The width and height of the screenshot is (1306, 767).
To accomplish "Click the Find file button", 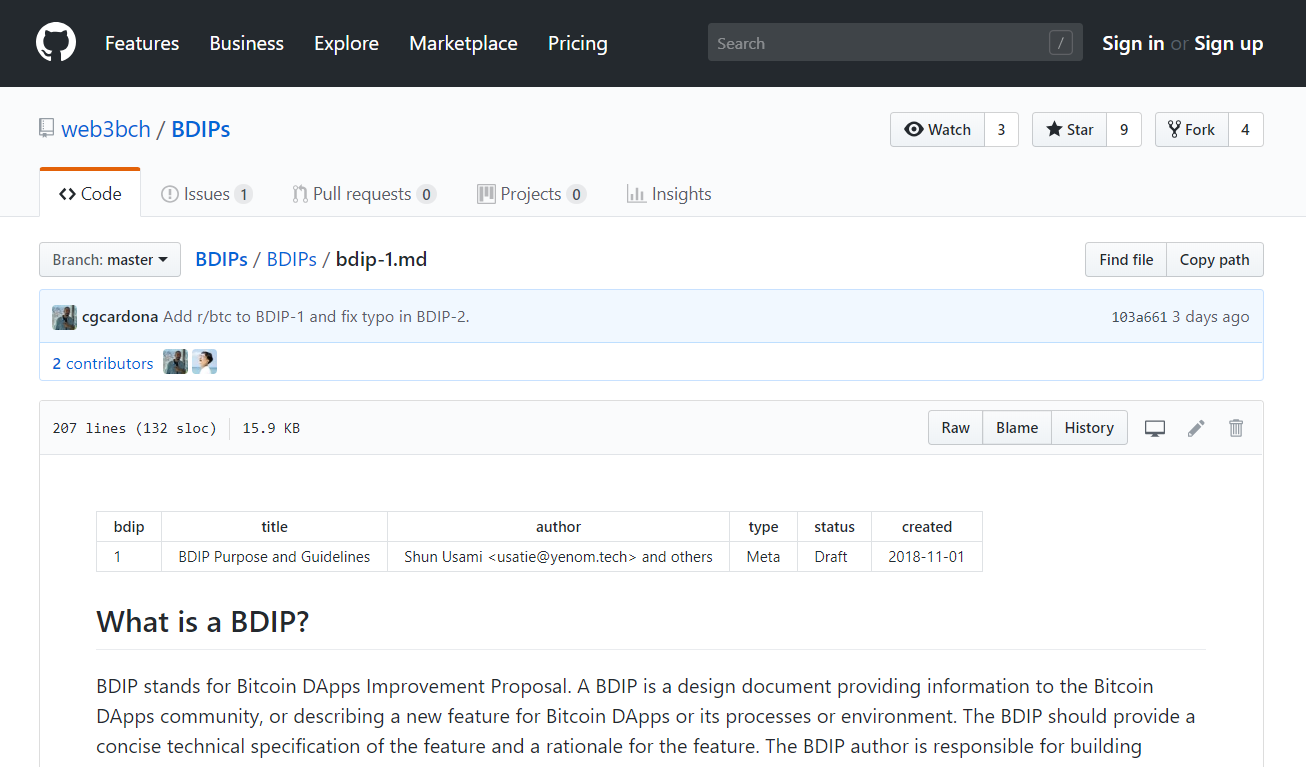I will (1126, 260).
